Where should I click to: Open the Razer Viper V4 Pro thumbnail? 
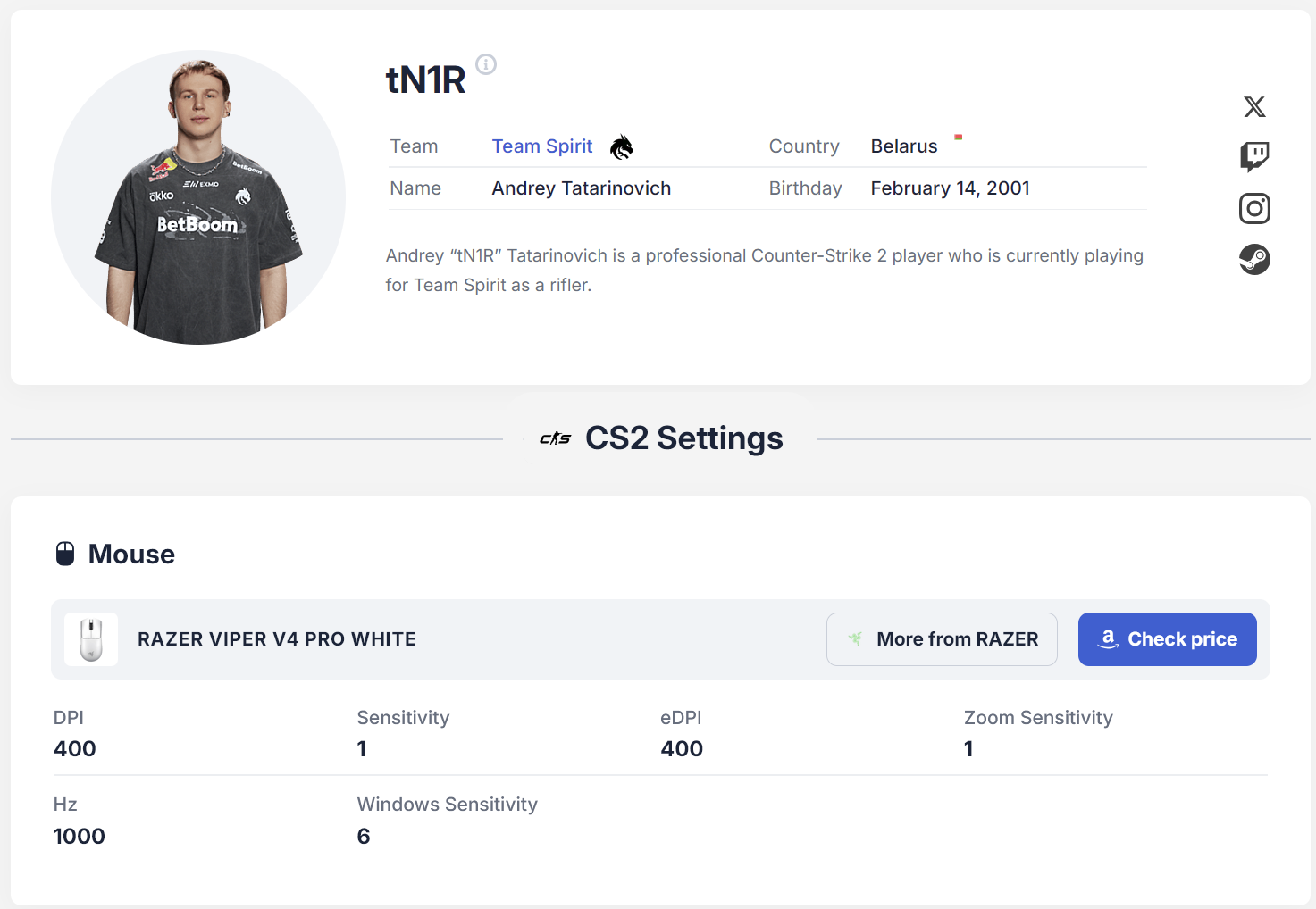point(91,639)
